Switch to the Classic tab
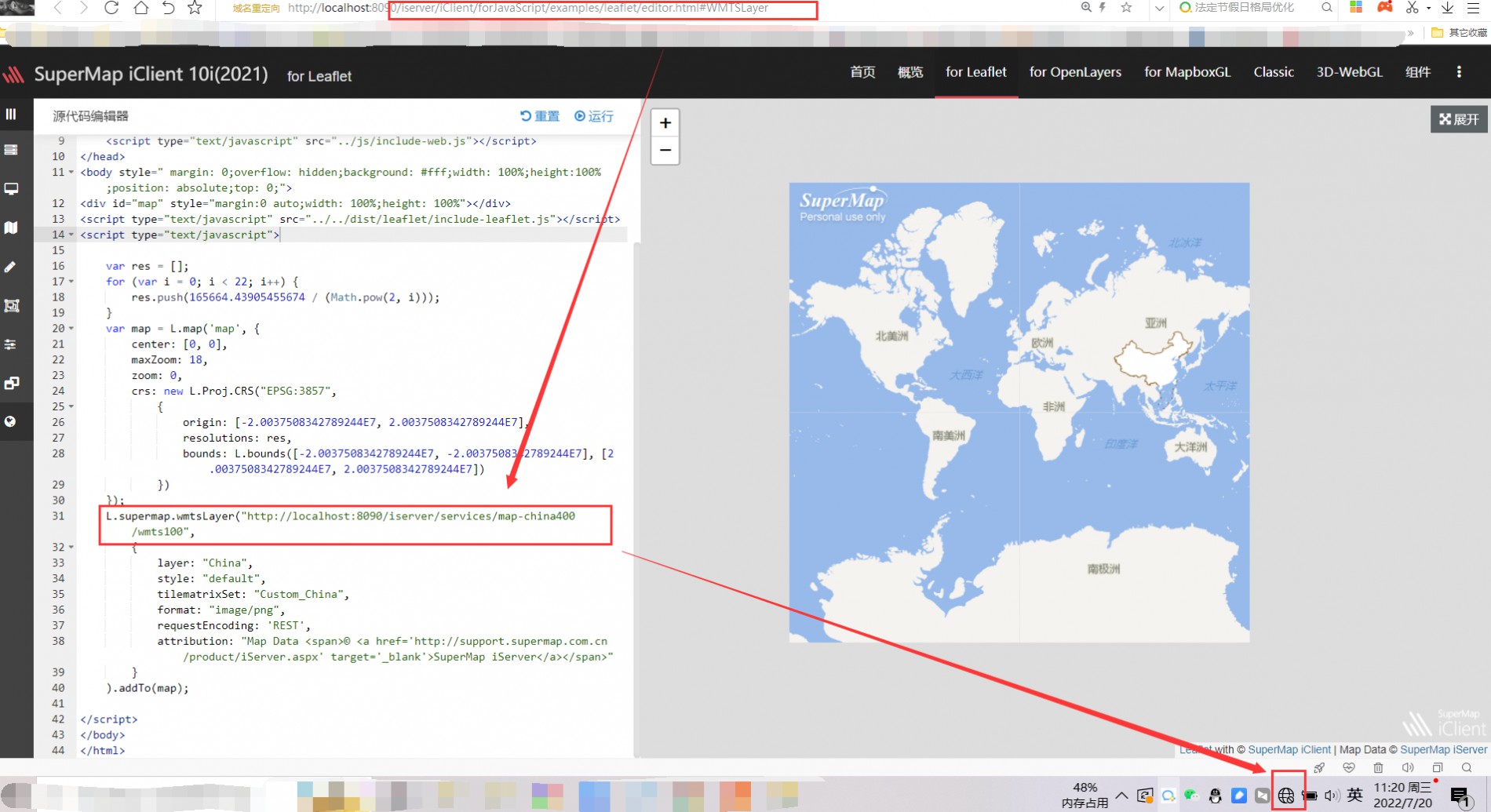 (1274, 72)
